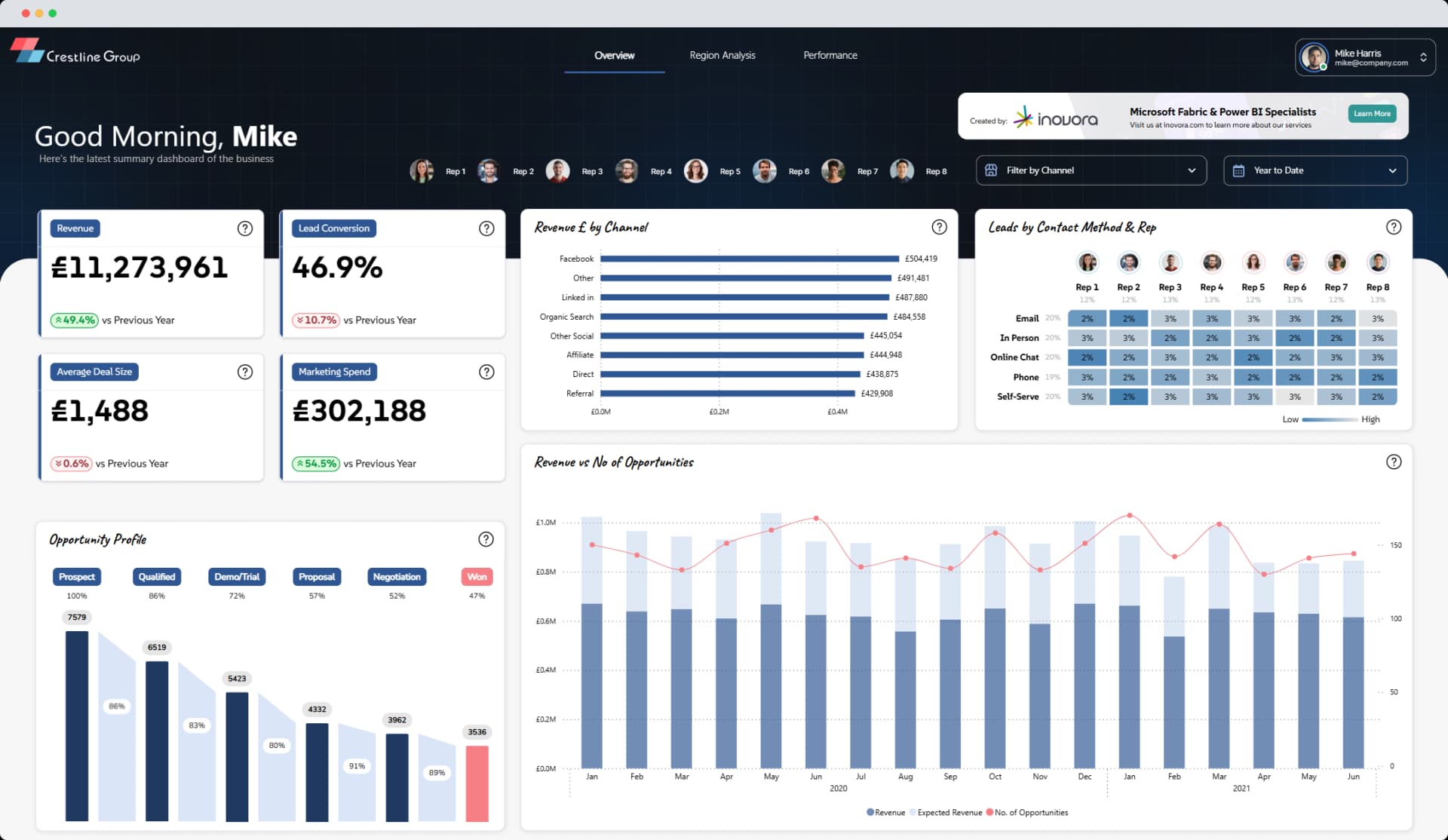Open help for Marketing Spend card
Screen dimensions: 1448x840
pyautogui.click(x=486, y=372)
